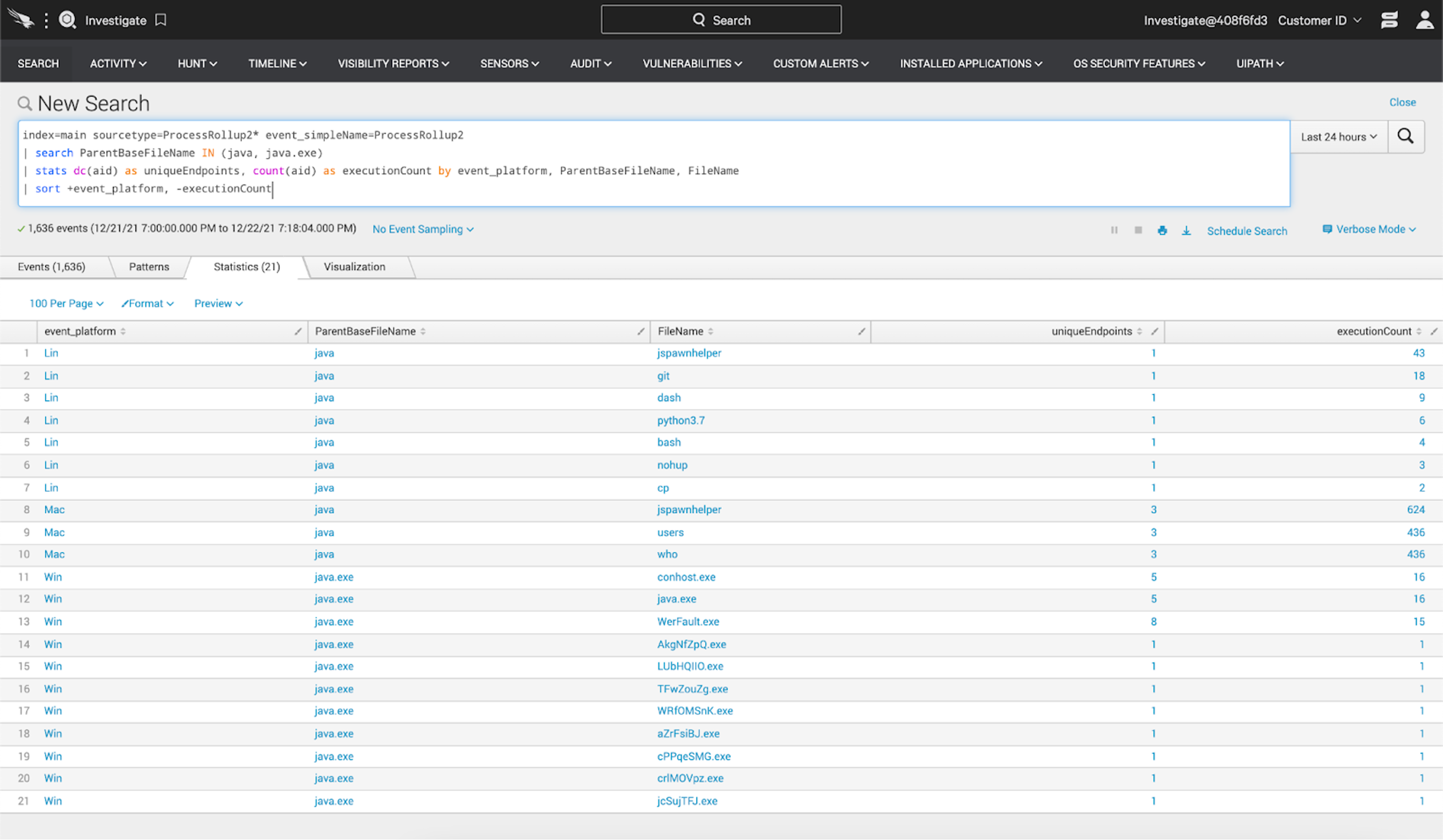
Task: Switch to the Visualization tab
Action: 355,267
